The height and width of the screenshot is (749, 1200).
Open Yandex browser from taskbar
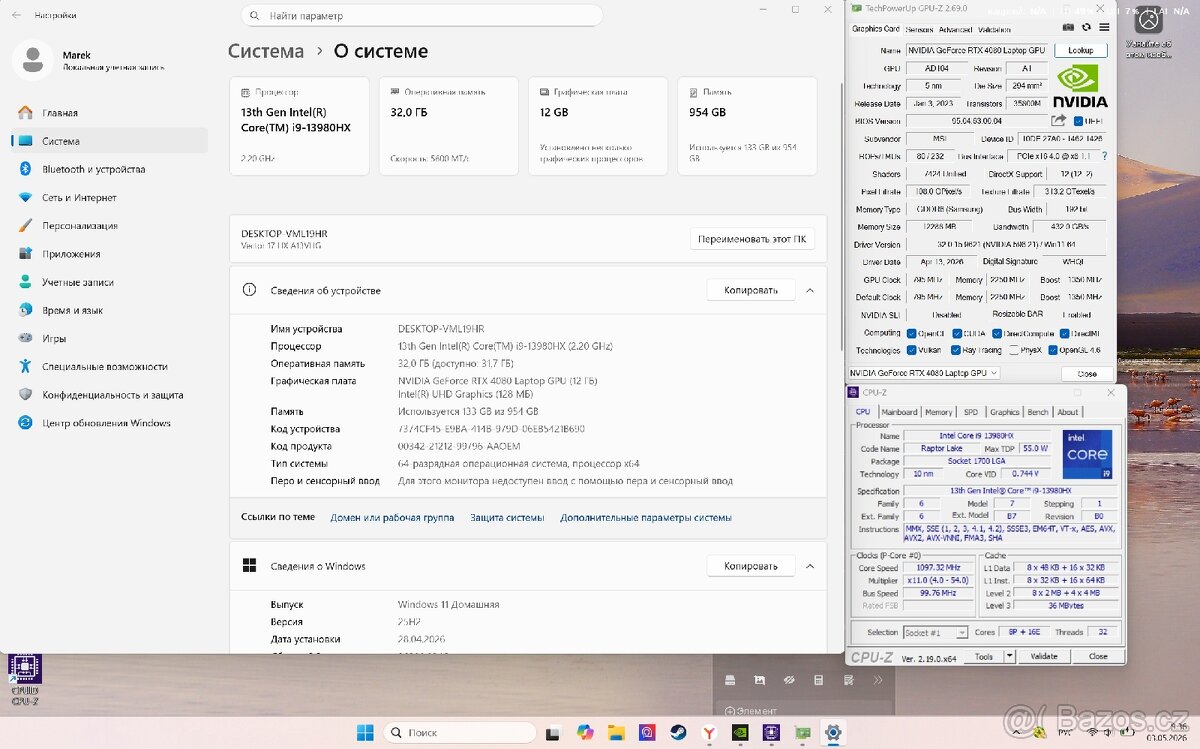pos(709,732)
